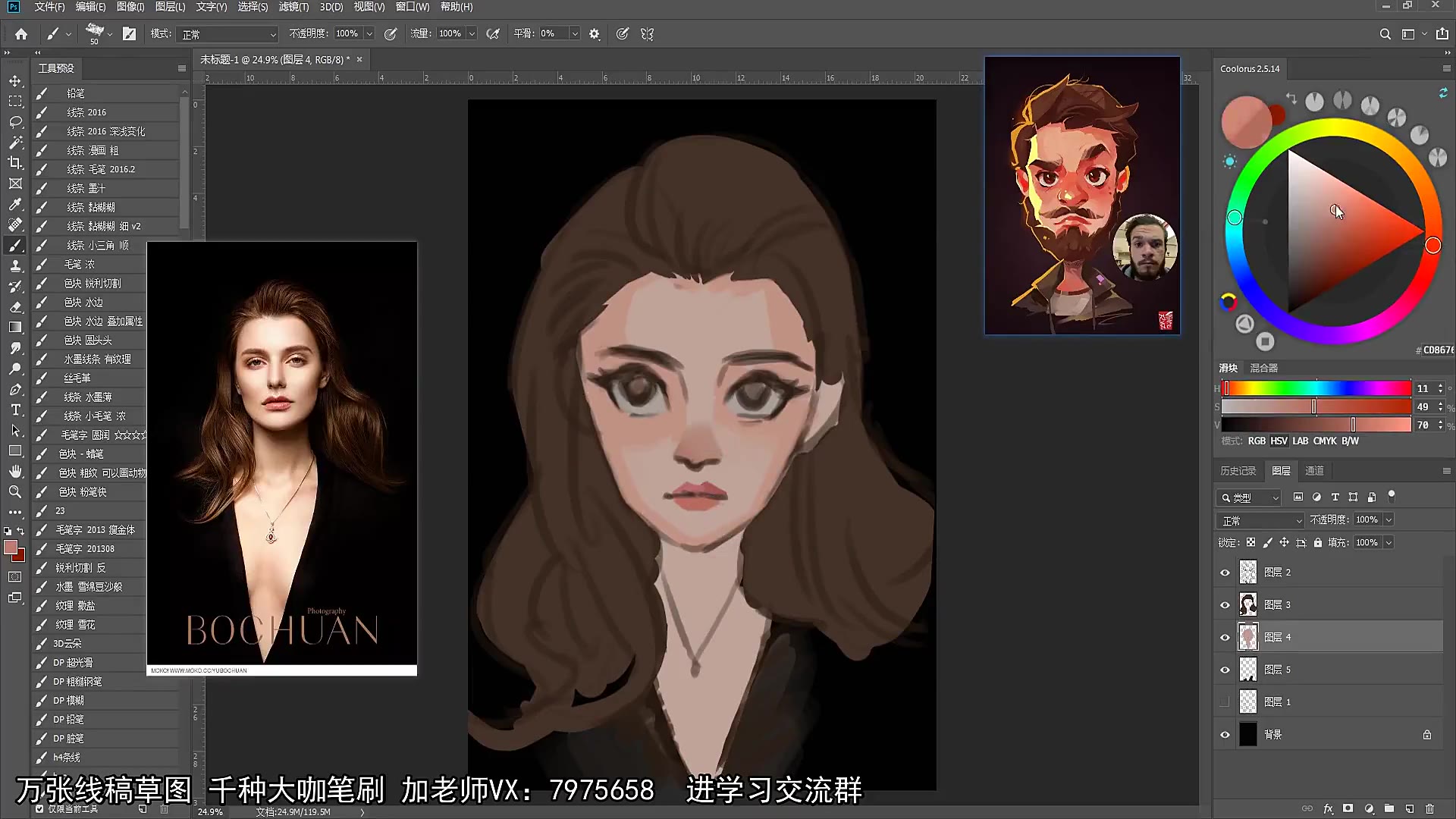Open brush smoothing settings gear
The width and height of the screenshot is (1456, 819).
point(595,34)
